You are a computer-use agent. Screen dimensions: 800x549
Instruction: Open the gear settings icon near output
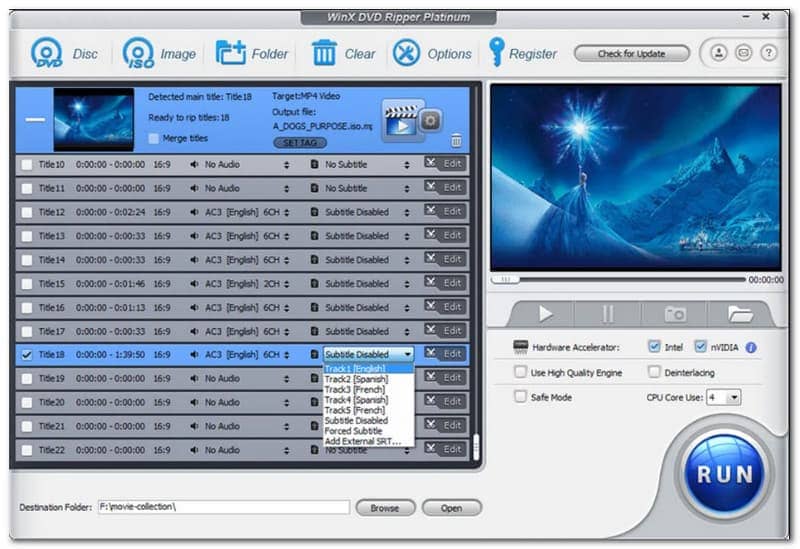click(431, 121)
